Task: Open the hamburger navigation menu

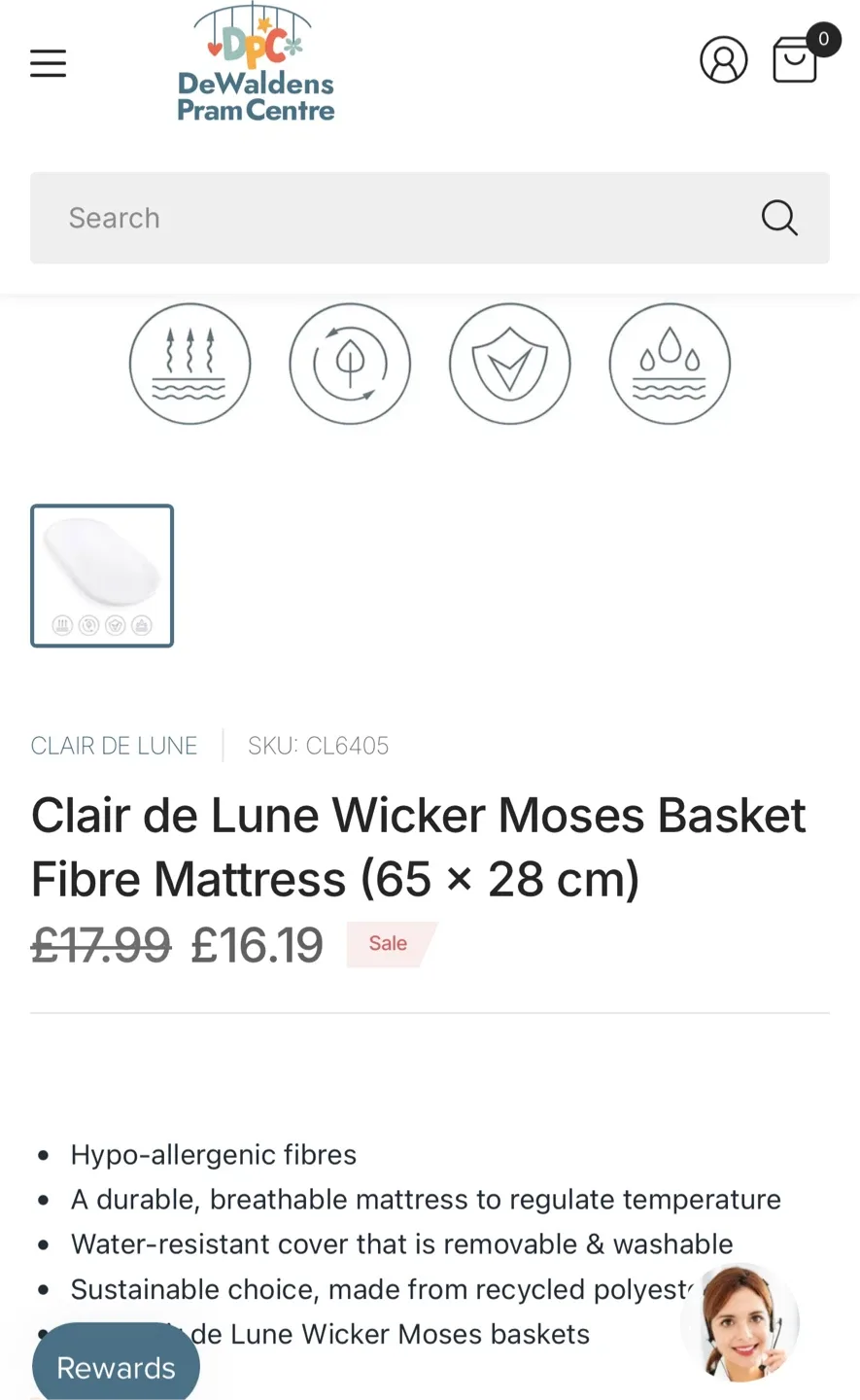Action: click(48, 63)
